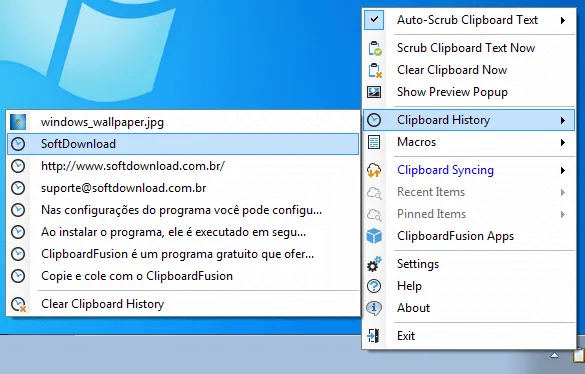
Task: Select the 'Ao instalar o programa' entry
Action: click(x=183, y=232)
